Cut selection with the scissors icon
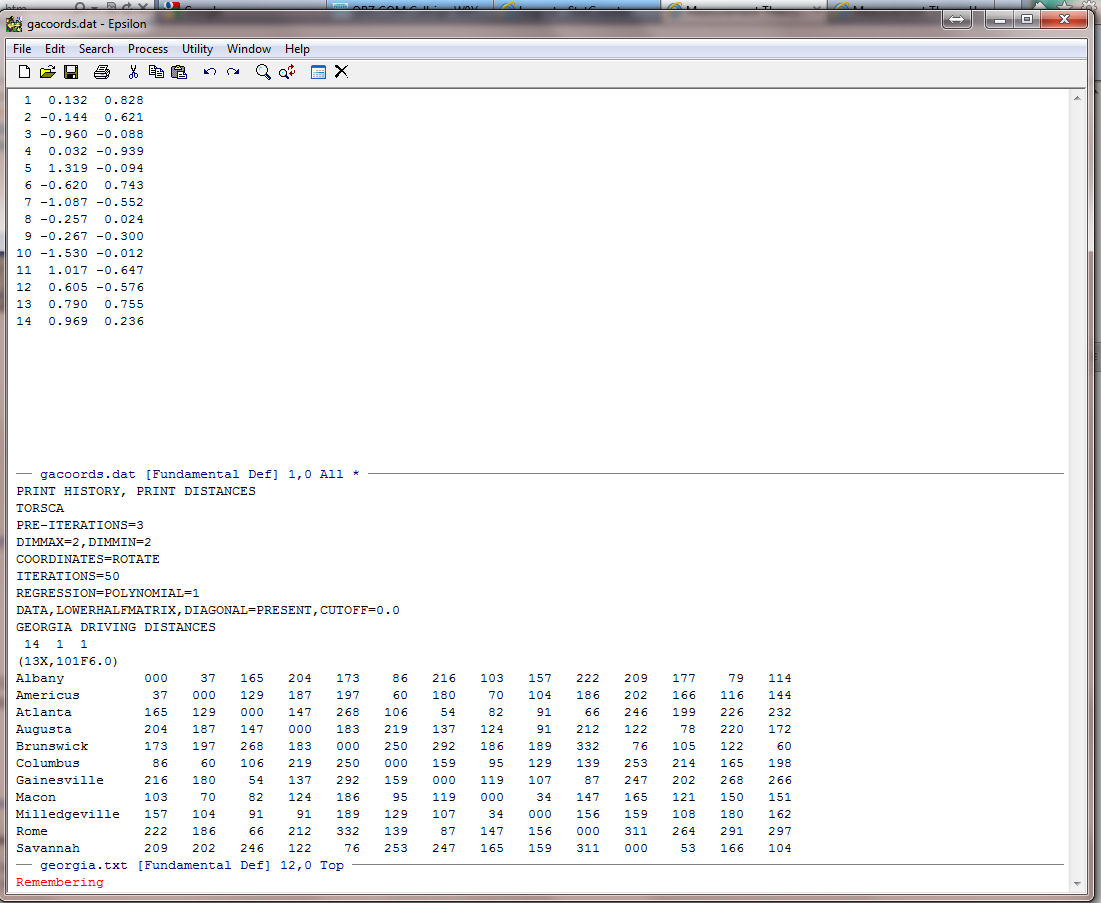 (x=133, y=72)
